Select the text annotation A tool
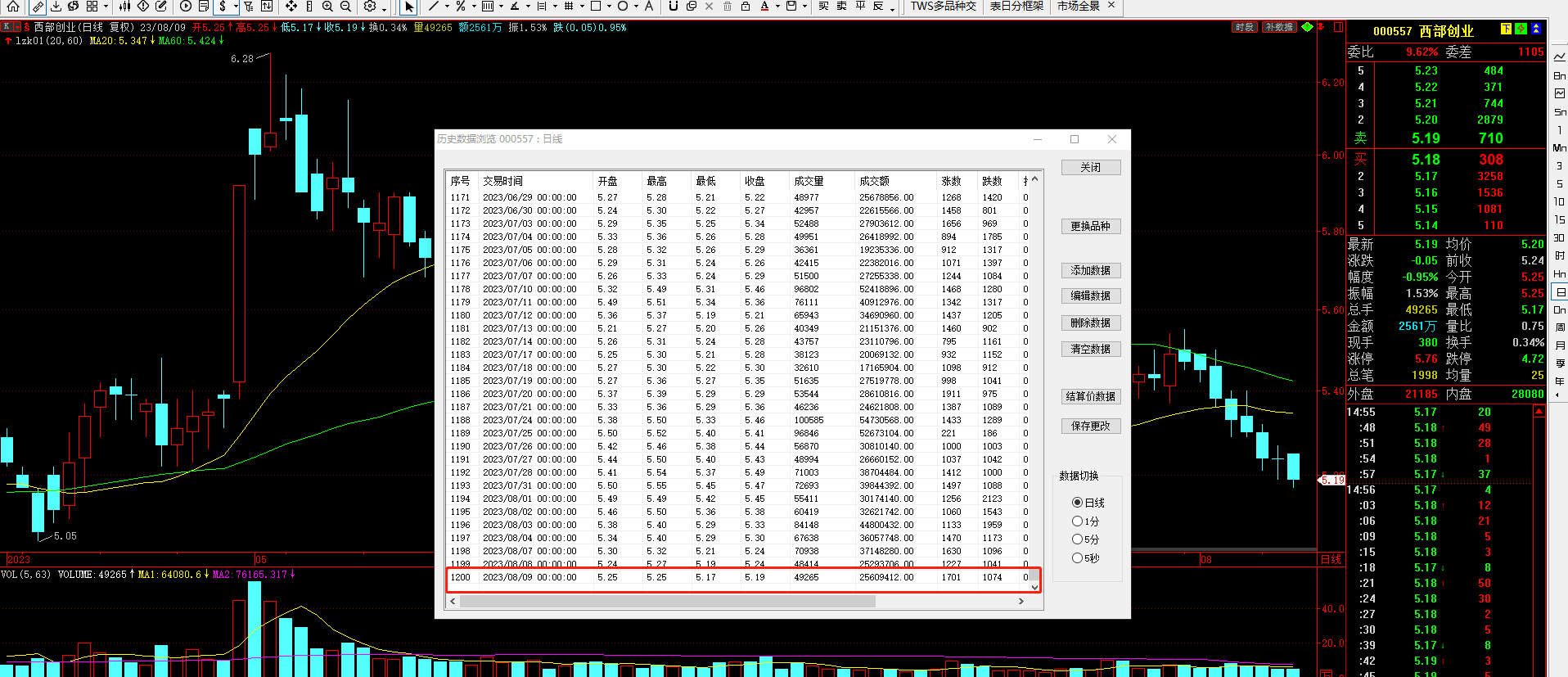The height and width of the screenshot is (677, 1568). pyautogui.click(x=649, y=7)
